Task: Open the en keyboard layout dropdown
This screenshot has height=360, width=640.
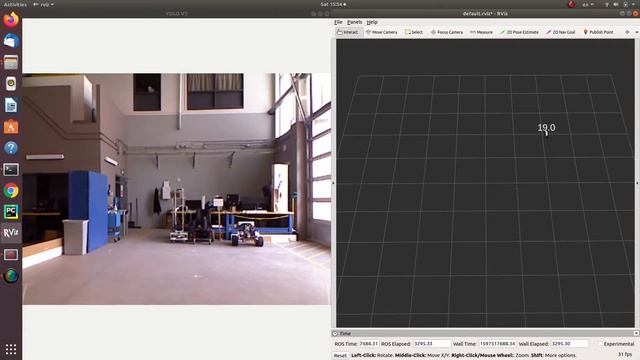Action: pos(587,4)
